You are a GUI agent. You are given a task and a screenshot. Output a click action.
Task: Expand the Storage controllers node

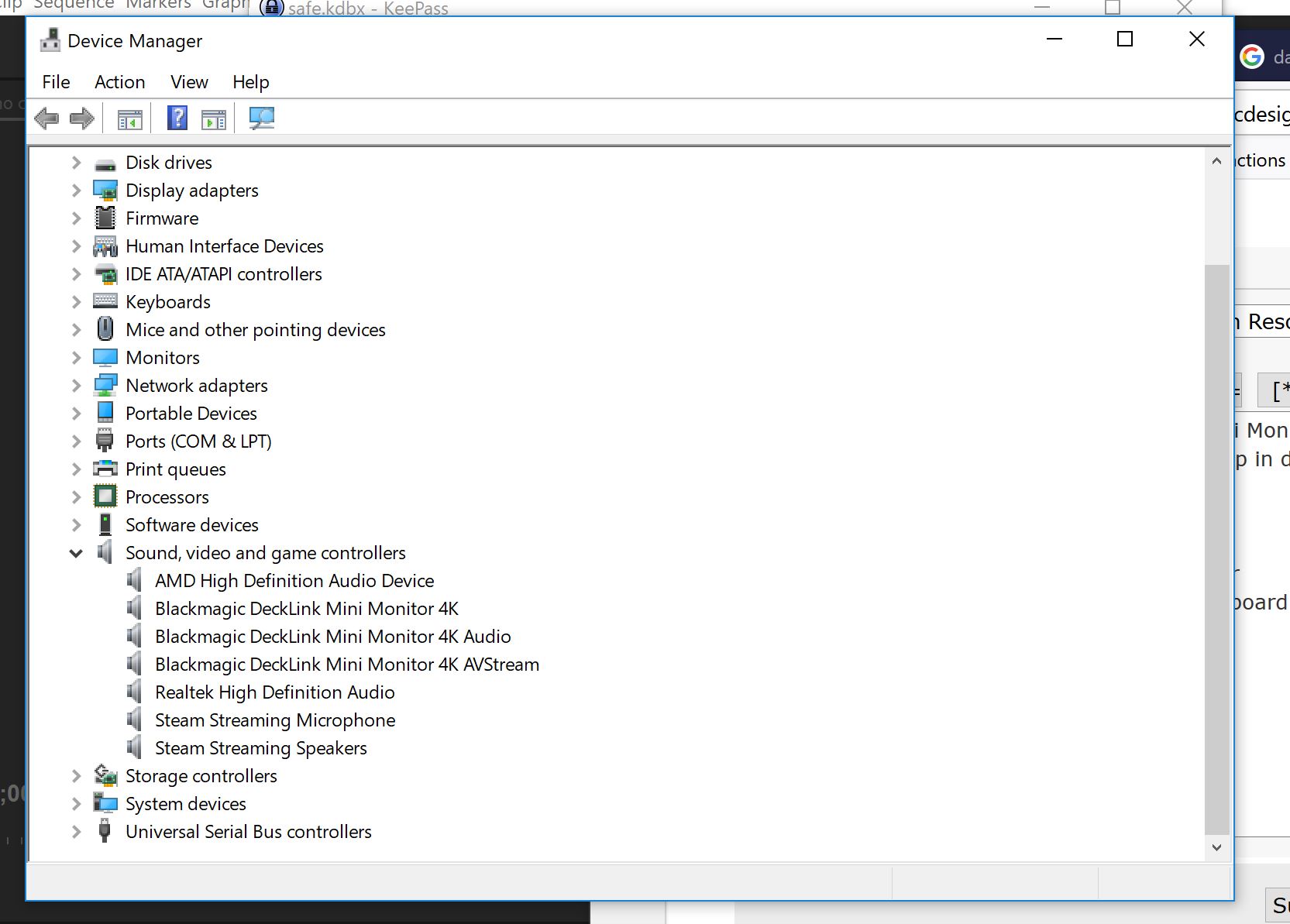[x=76, y=776]
